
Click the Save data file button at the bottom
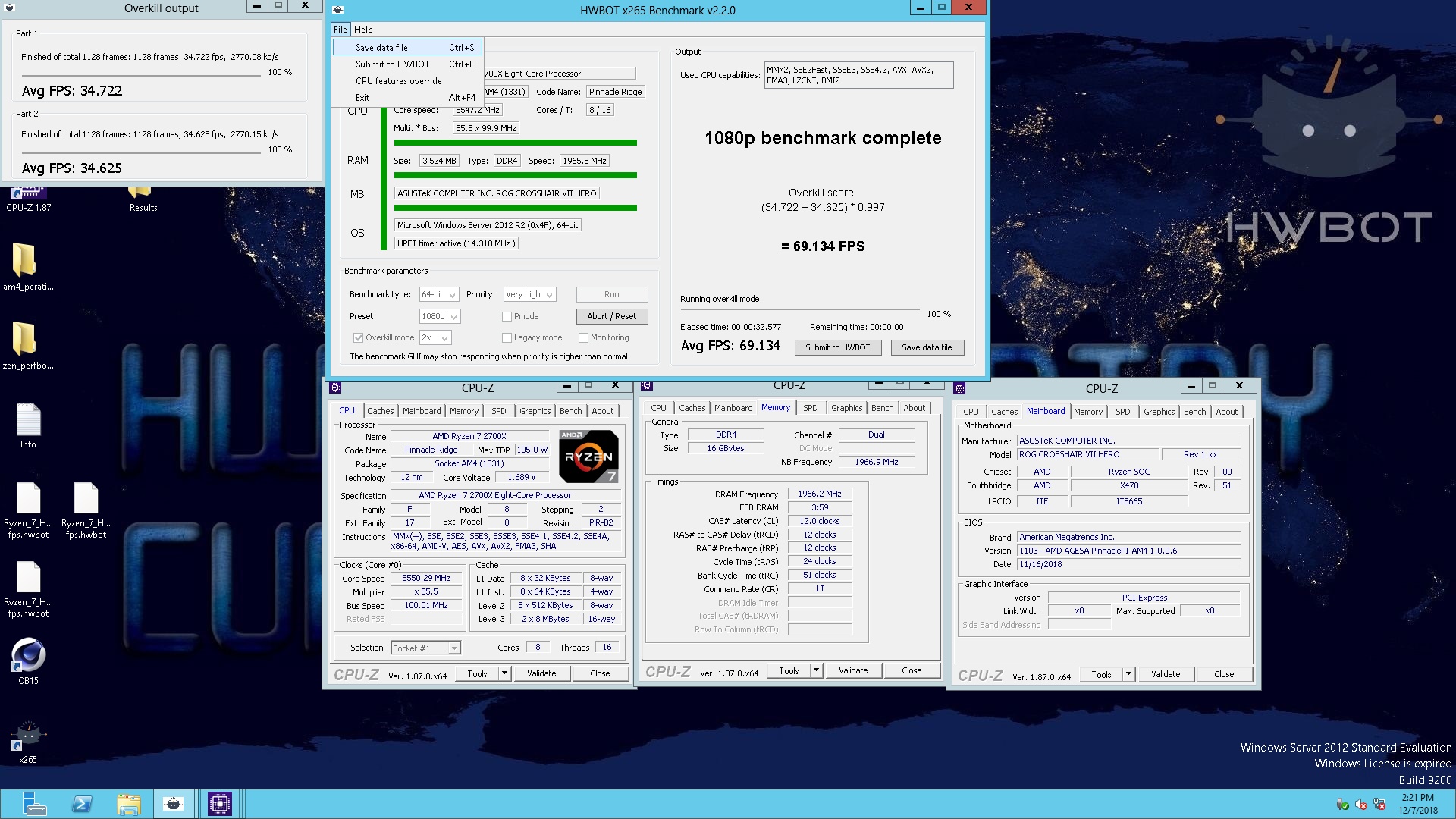point(926,347)
